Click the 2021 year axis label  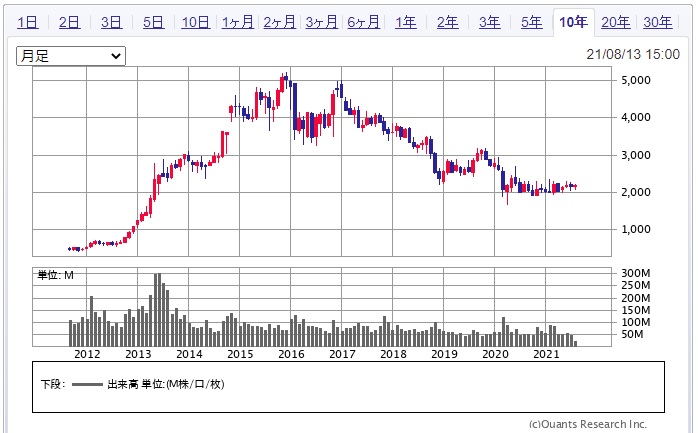[546, 354]
